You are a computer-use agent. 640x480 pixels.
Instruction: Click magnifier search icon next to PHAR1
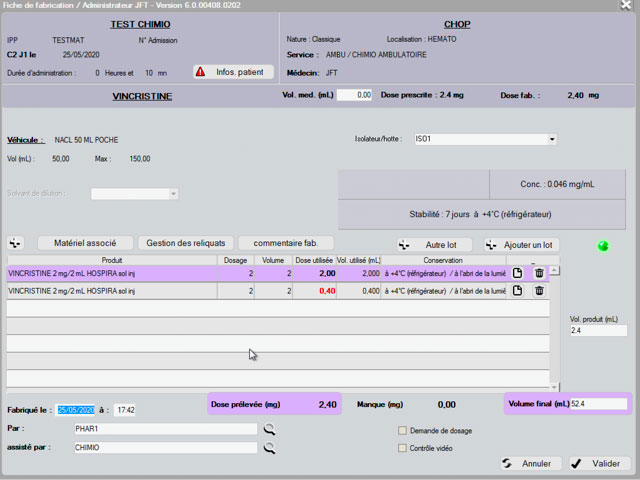click(x=269, y=429)
